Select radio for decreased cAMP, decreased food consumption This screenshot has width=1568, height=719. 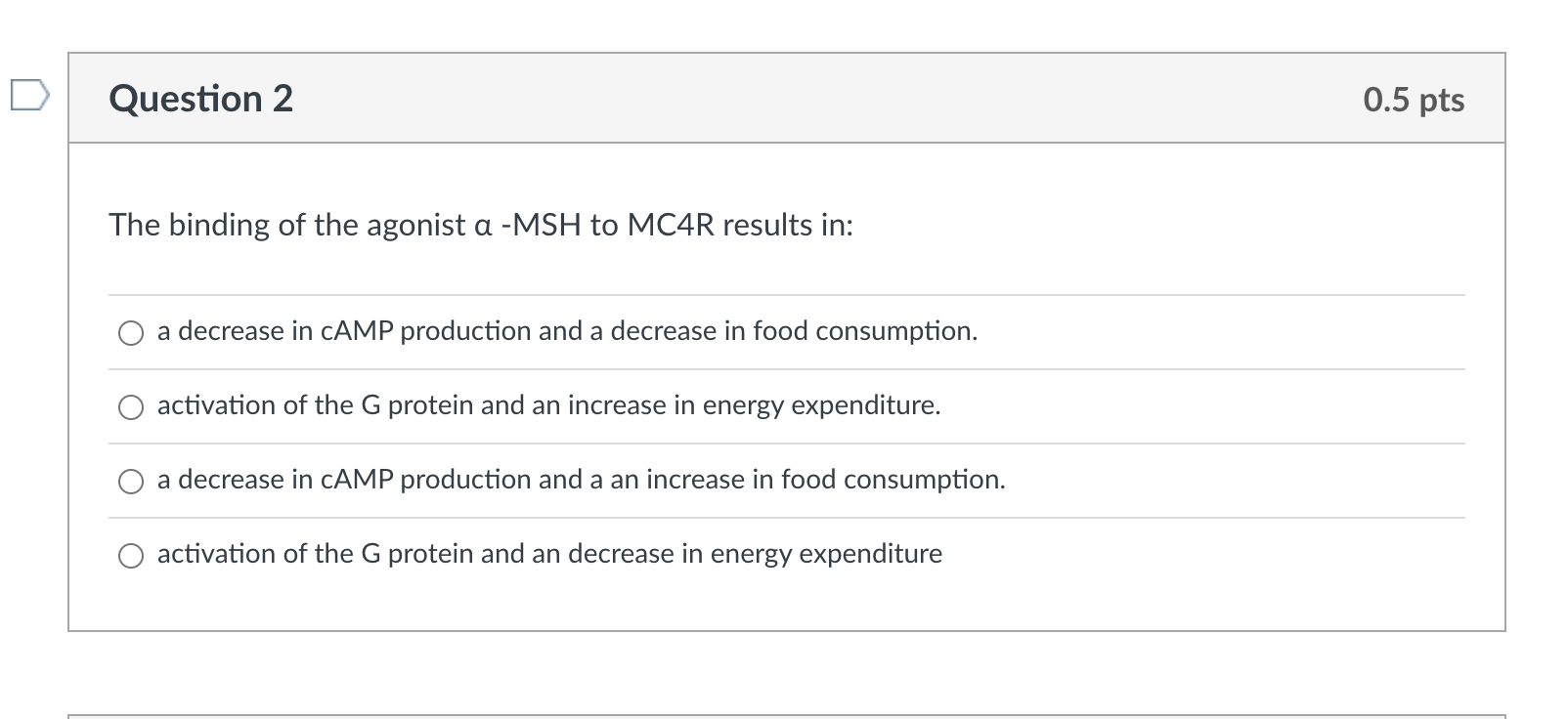click(x=131, y=333)
